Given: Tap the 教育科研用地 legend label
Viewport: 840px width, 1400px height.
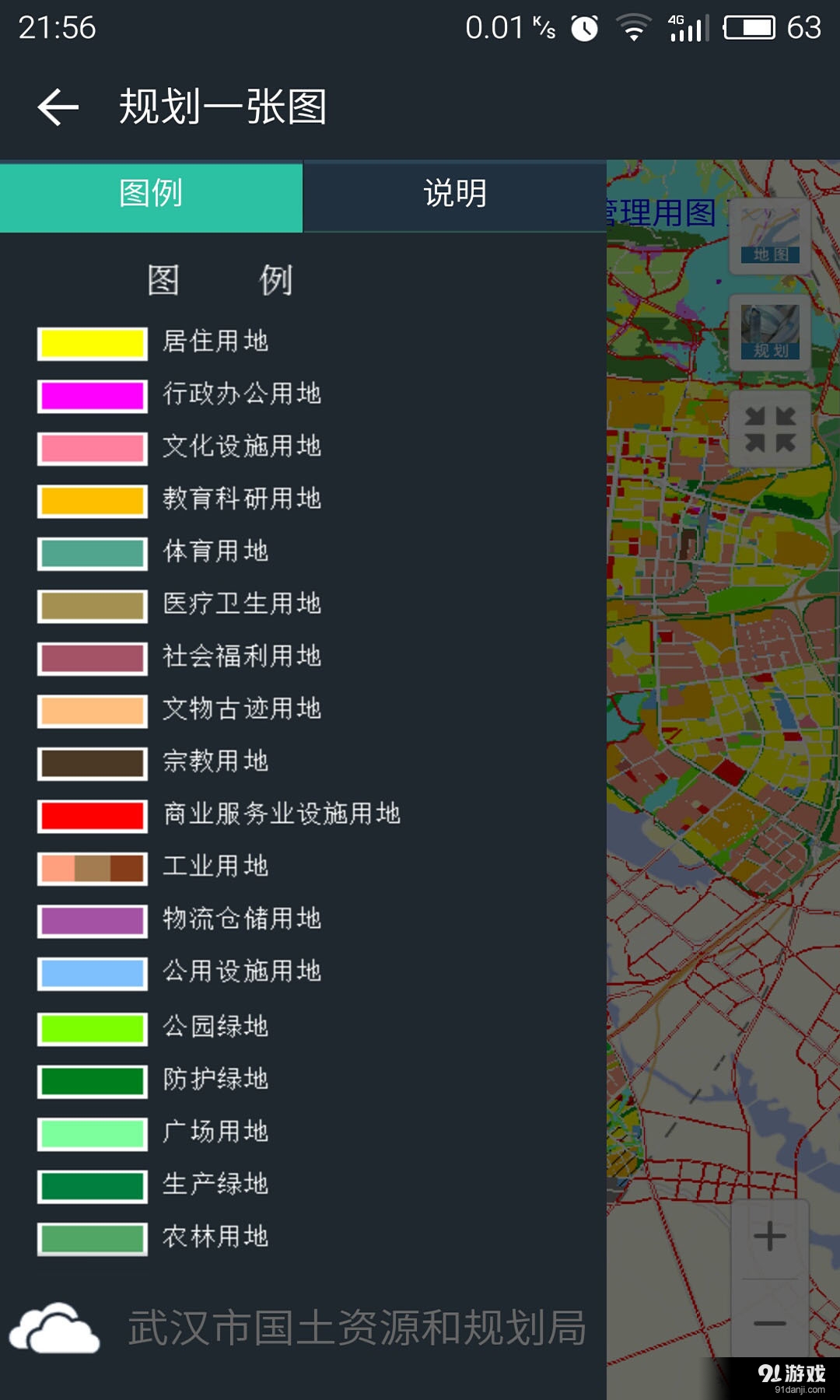Looking at the screenshot, I should point(242,499).
